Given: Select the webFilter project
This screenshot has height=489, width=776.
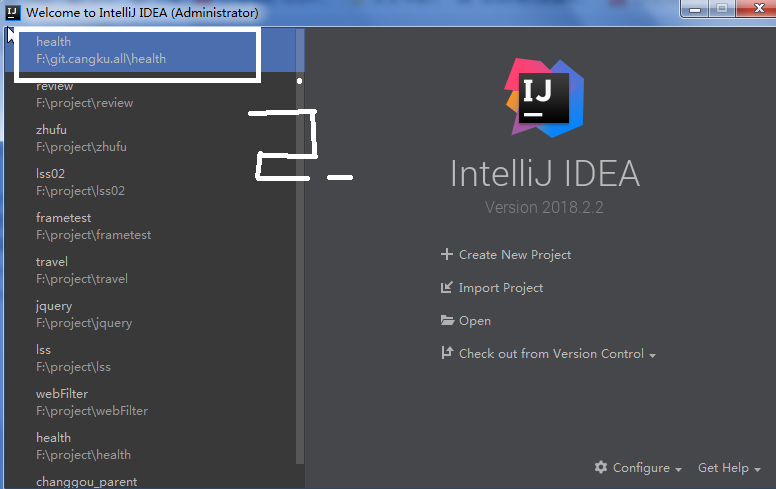Looking at the screenshot, I should [x=150, y=402].
